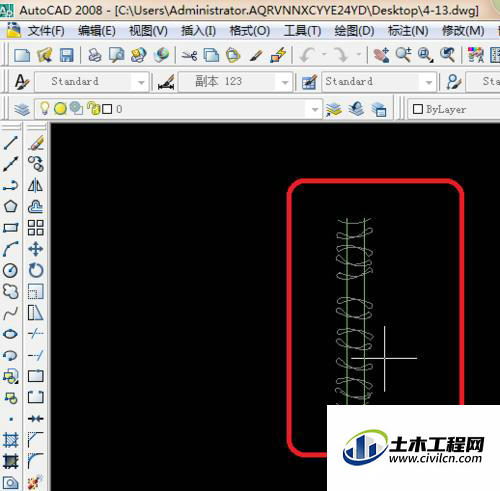This screenshot has height=491, width=500.
Task: Select the Break at Point tool
Action: [x=36, y=377]
